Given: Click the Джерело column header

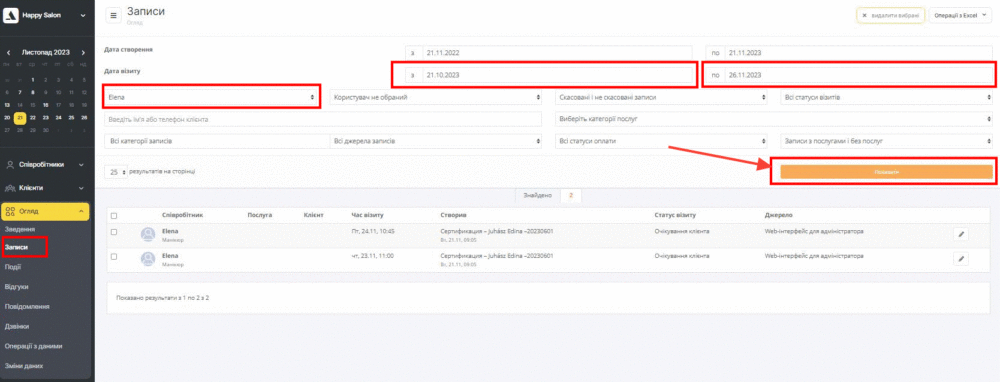Looking at the screenshot, I should pos(779,216).
